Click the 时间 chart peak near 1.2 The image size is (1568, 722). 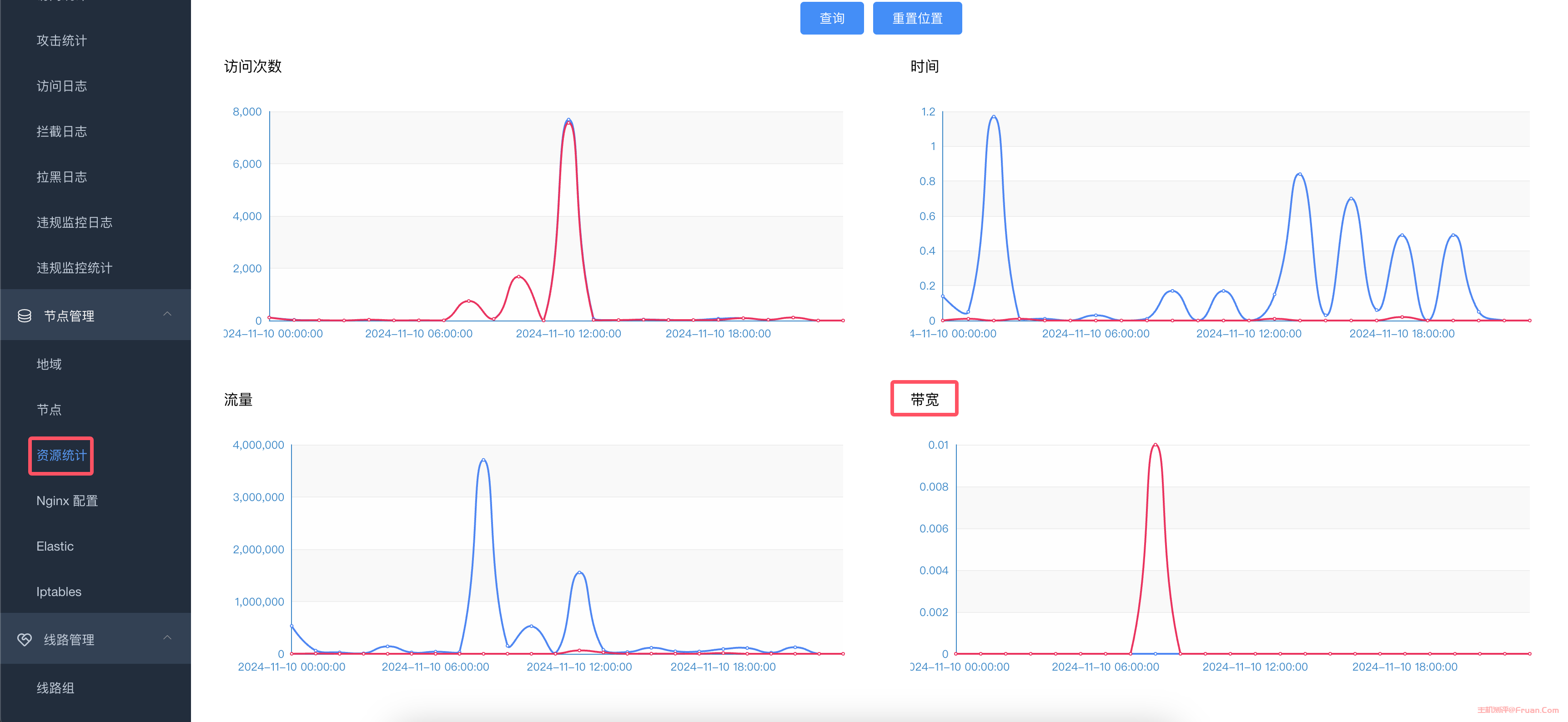pos(994,116)
